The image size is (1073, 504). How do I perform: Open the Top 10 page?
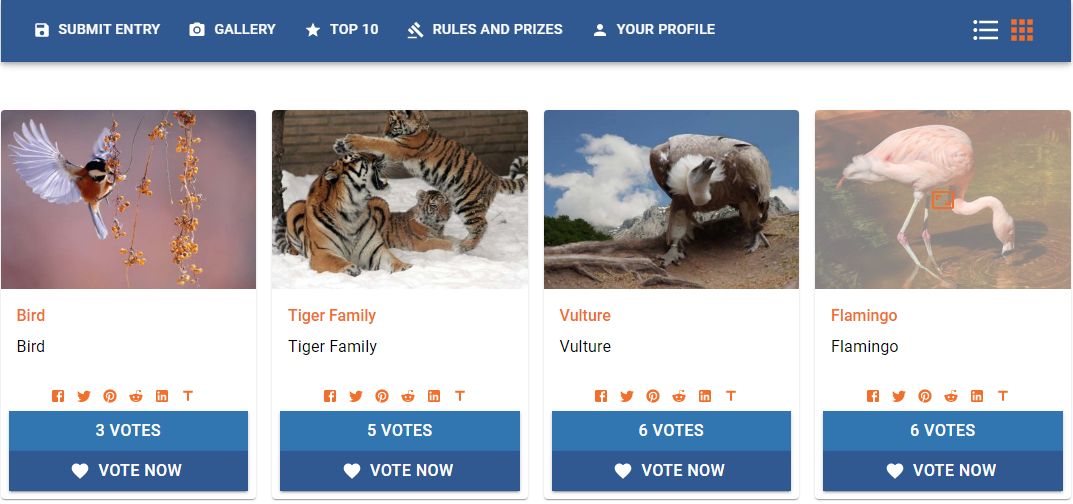coord(342,29)
